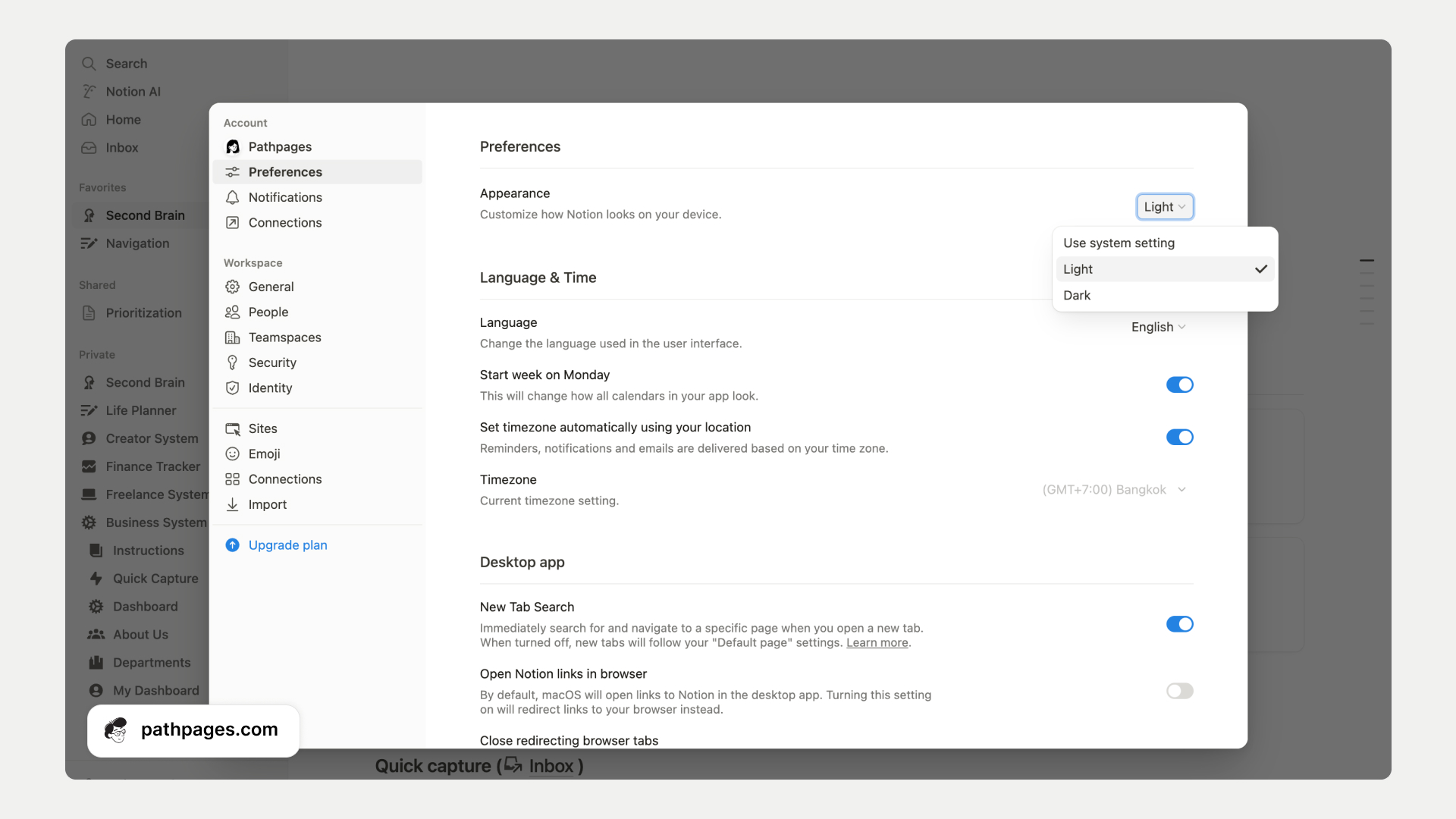Click the Identity shield icon
Screen dimensions: 1456x819
tap(233, 388)
